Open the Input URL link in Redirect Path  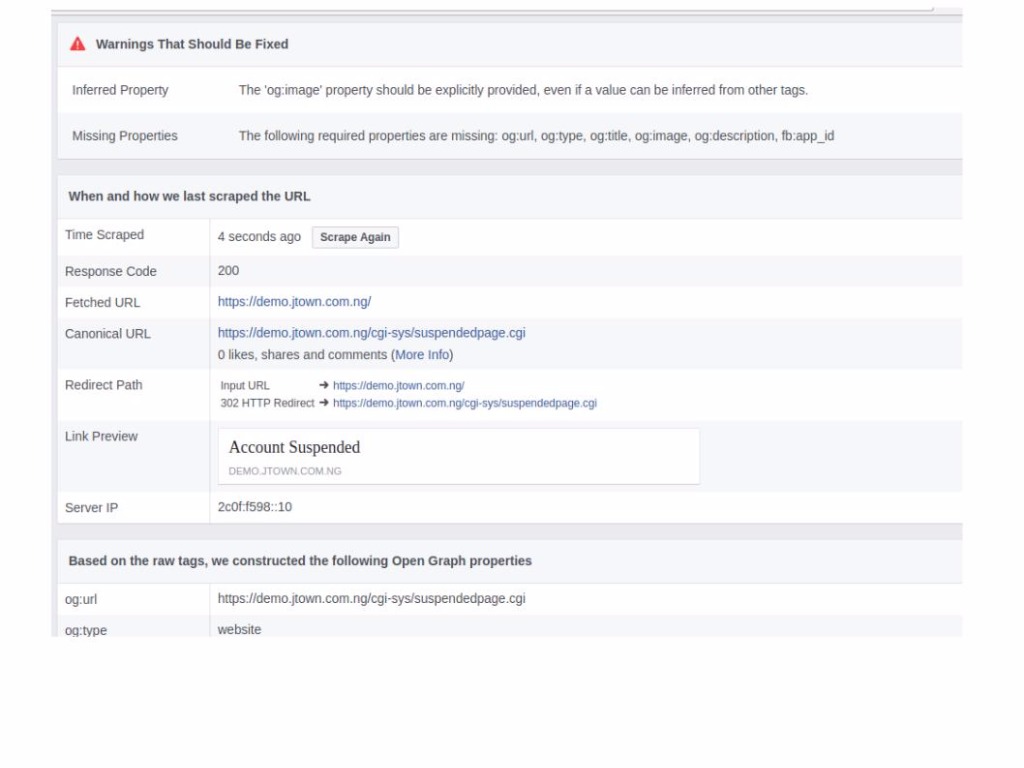coord(398,385)
